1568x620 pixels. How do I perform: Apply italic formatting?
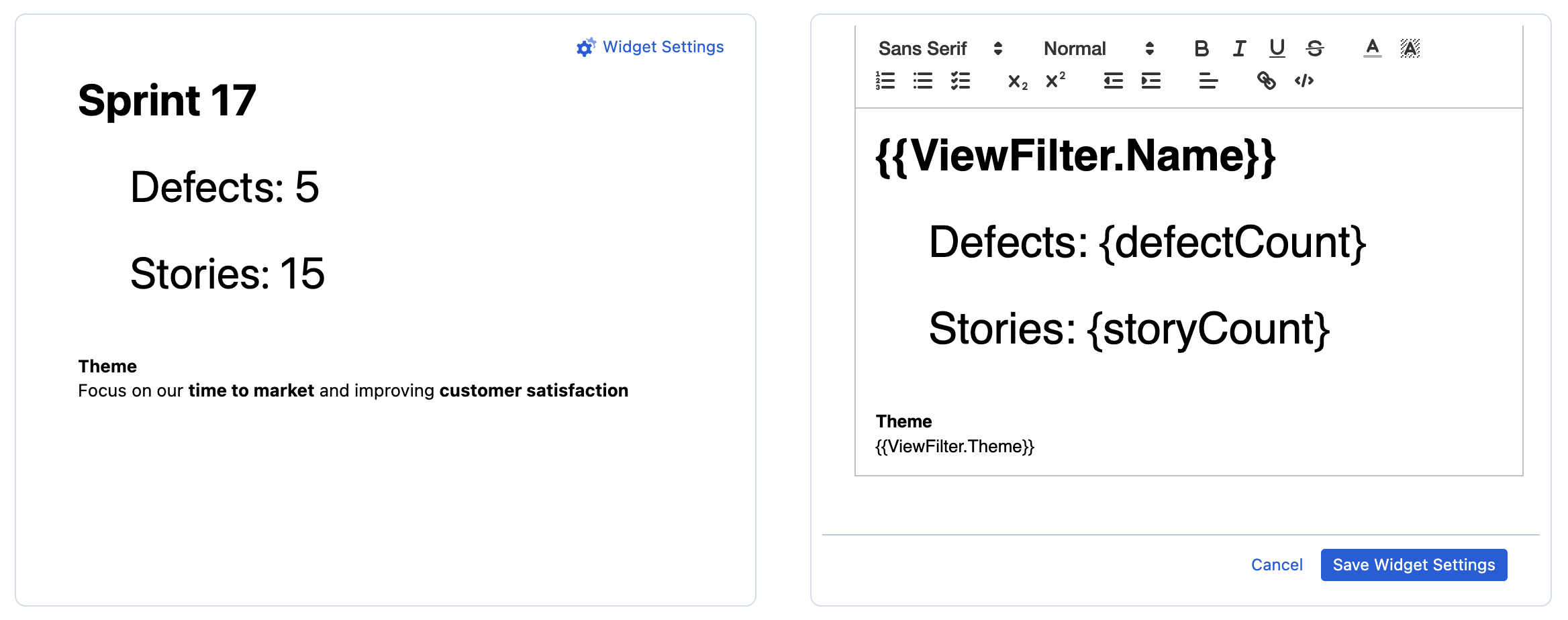(1238, 48)
